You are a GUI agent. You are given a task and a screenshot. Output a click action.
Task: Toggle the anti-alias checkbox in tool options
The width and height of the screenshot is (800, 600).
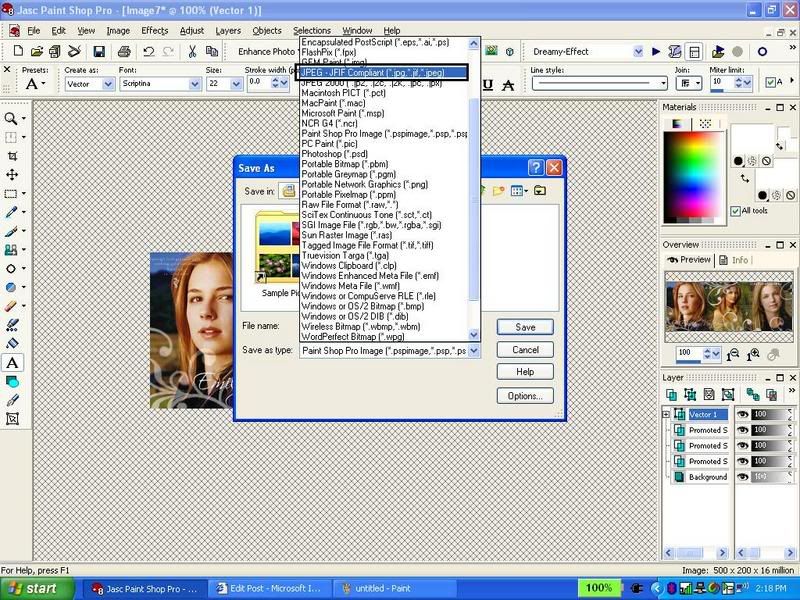[x=770, y=83]
